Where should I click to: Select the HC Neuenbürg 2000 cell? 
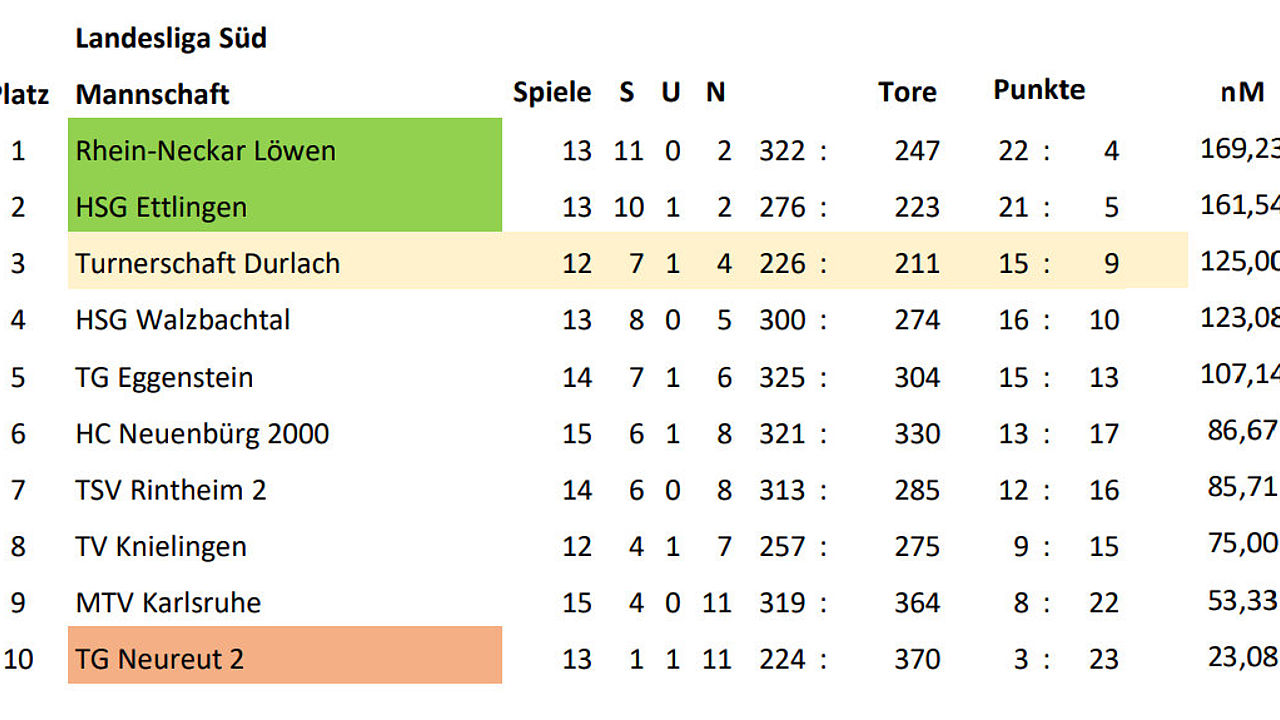coord(202,434)
